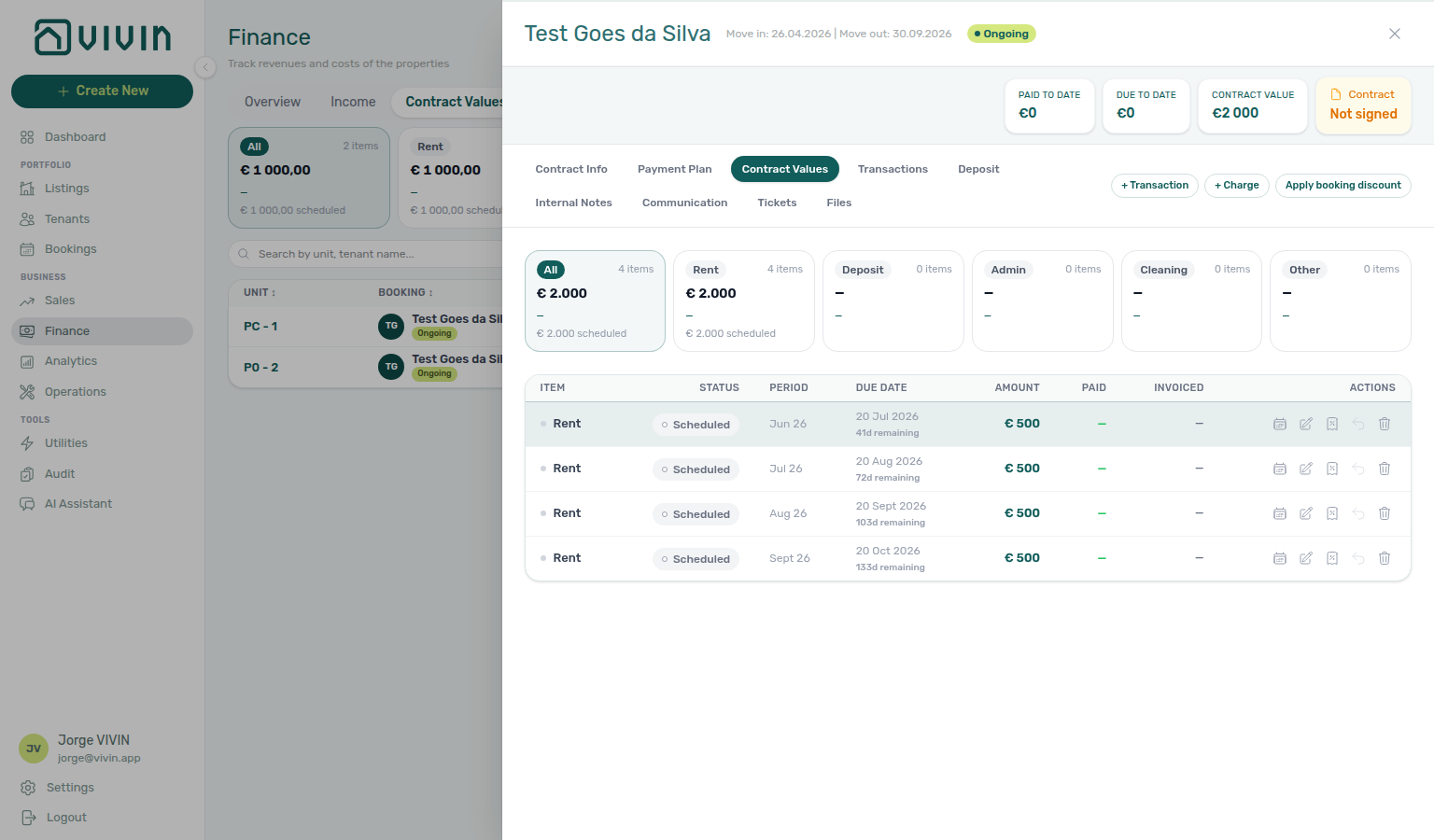Click the calendar icon in the Sept 26 rent row
This screenshot has width=1434, height=840.
click(1280, 558)
